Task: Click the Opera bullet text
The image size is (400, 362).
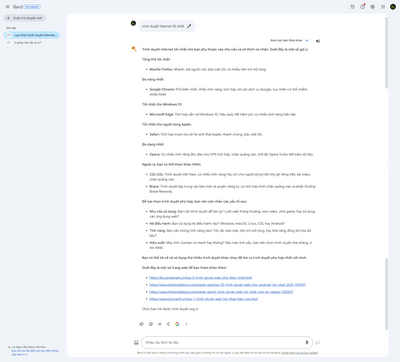Action: 231,154
